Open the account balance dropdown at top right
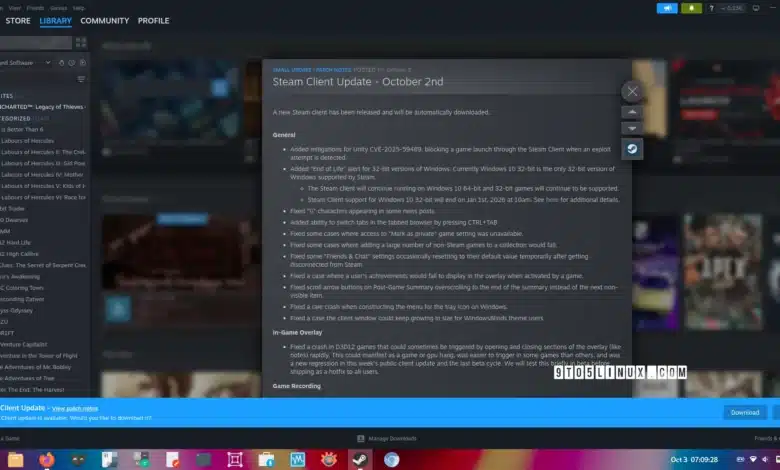 tap(731, 8)
